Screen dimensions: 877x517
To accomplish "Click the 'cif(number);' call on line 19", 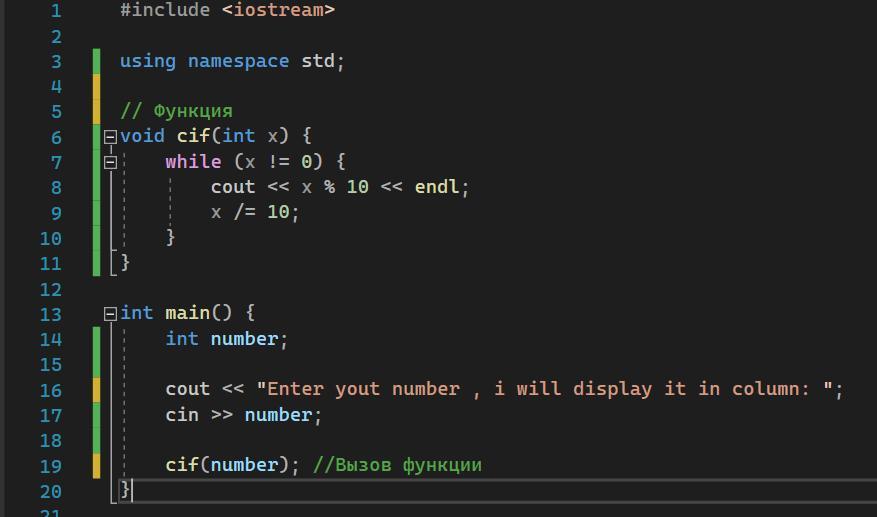I will [x=233, y=465].
